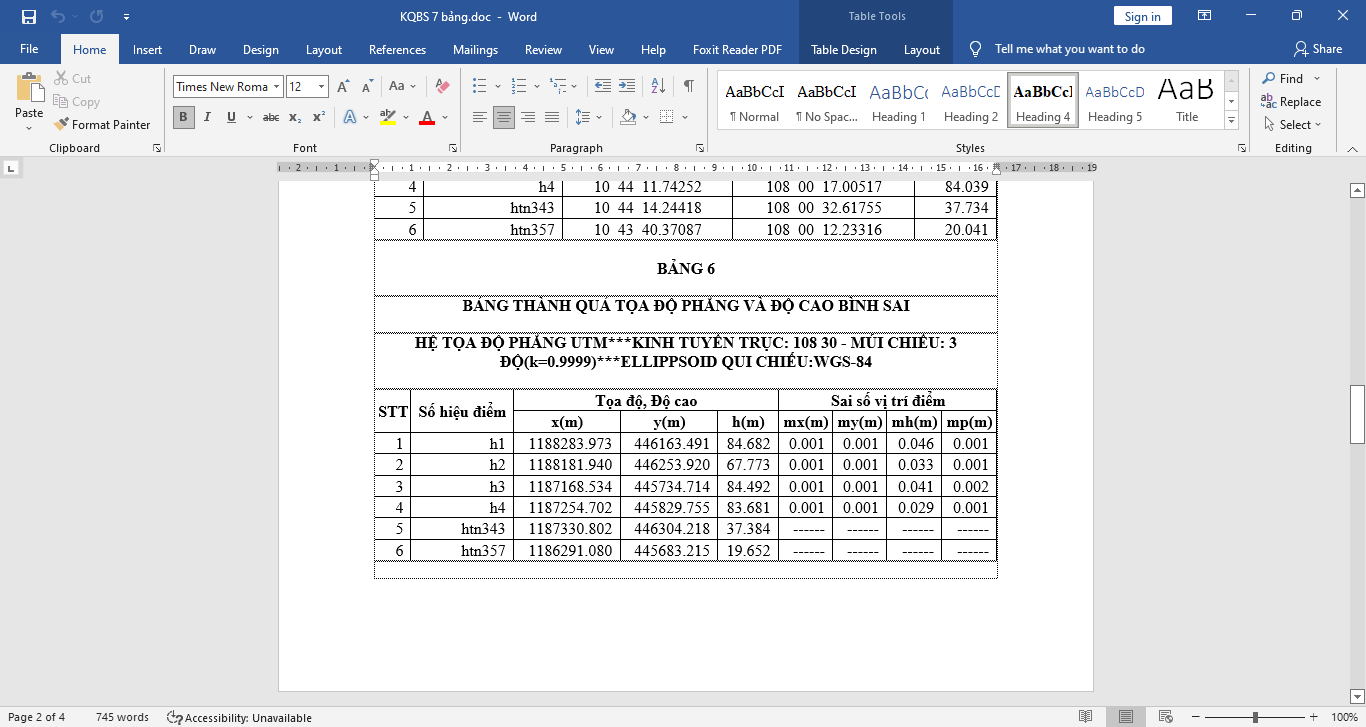Viewport: 1366px width, 727px height.
Task: Click the Increase Indent icon
Action: click(627, 86)
